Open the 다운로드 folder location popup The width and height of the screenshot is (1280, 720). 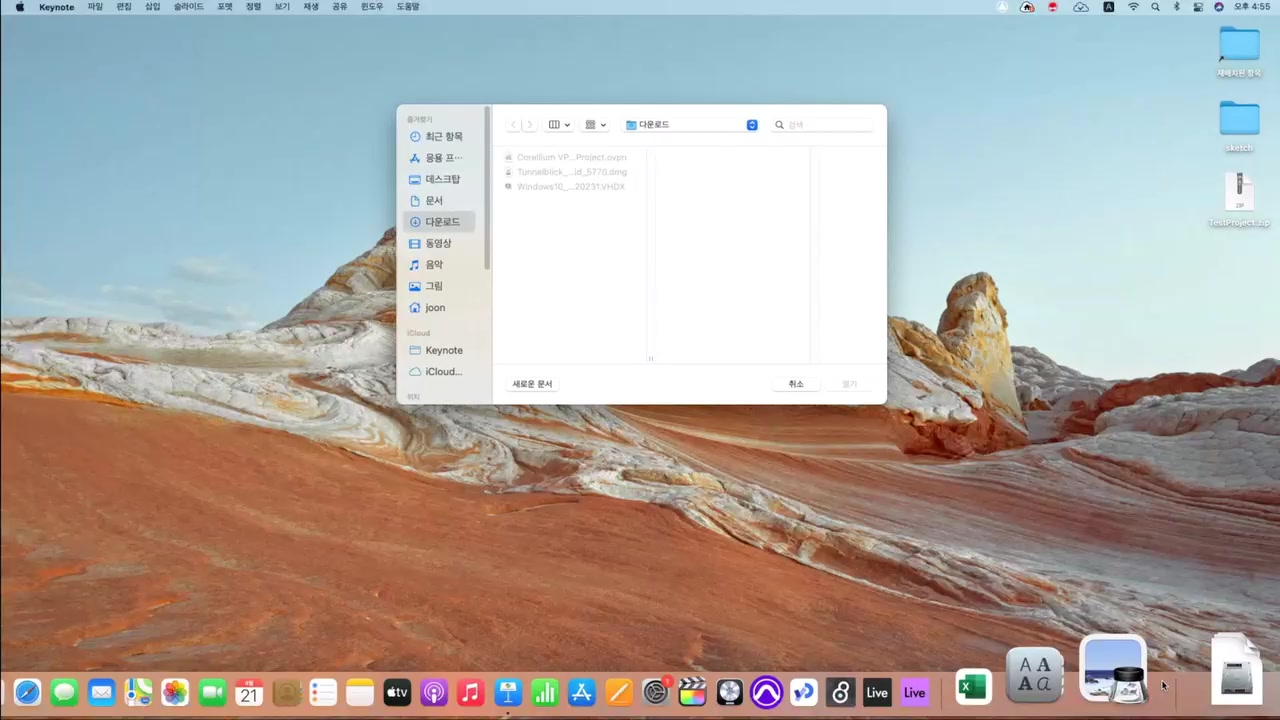pos(691,125)
